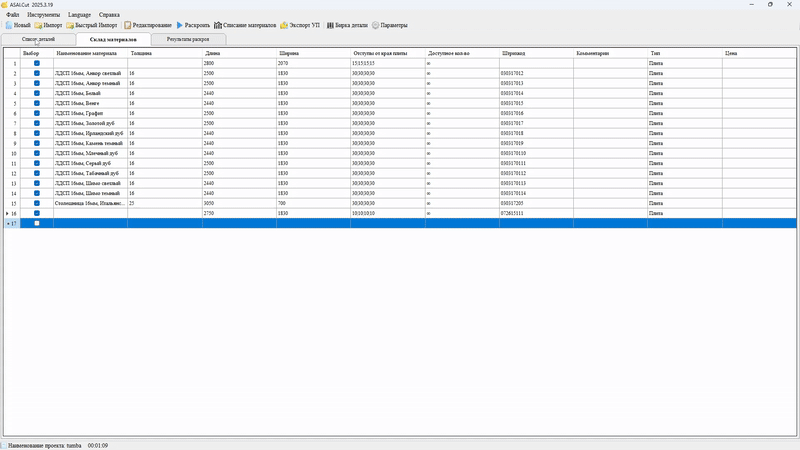
Task: Open Редактирование from the toolbar
Action: coord(148,25)
